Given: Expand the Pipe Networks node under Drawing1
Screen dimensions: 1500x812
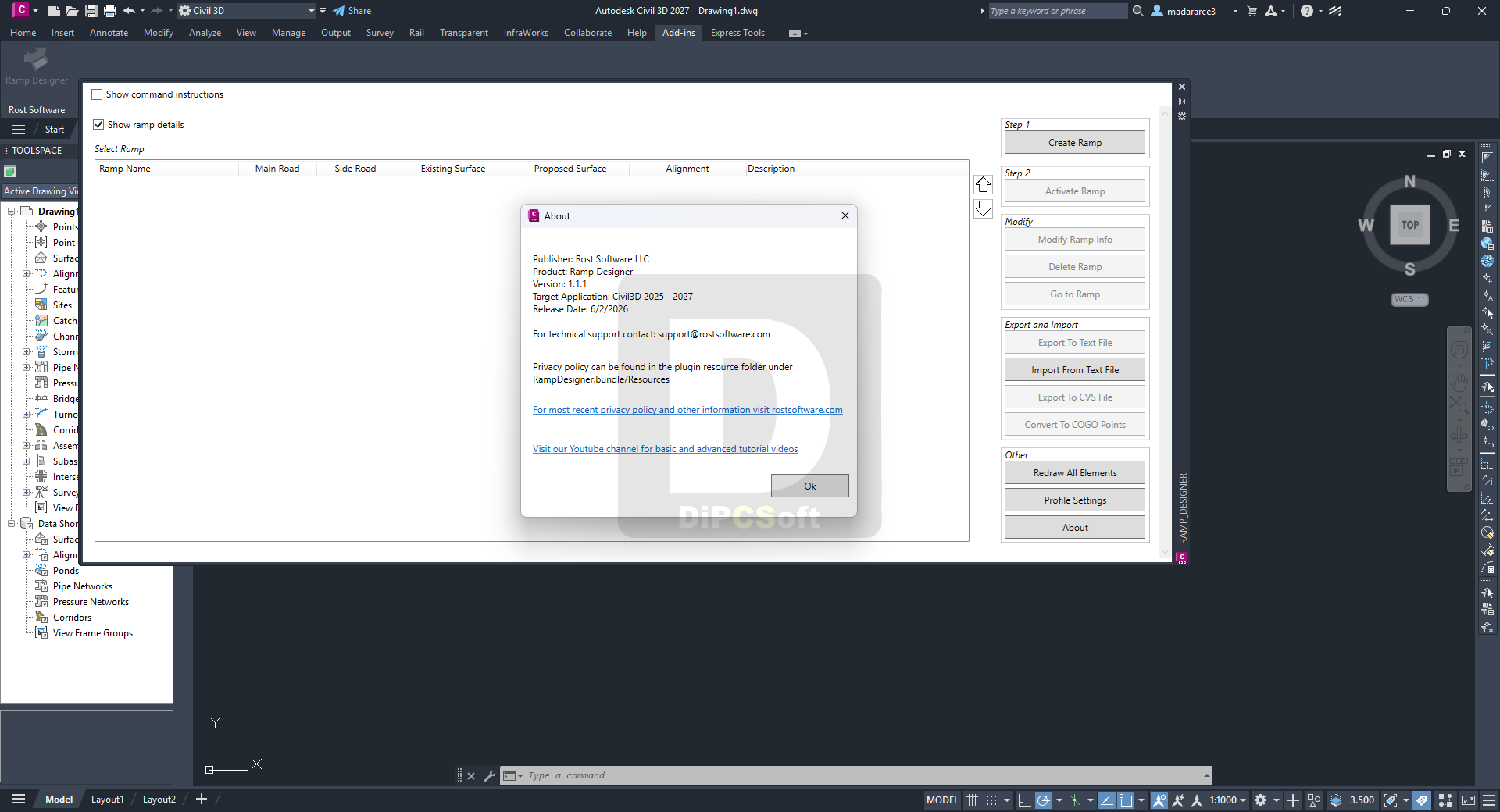Looking at the screenshot, I should pos(27,368).
